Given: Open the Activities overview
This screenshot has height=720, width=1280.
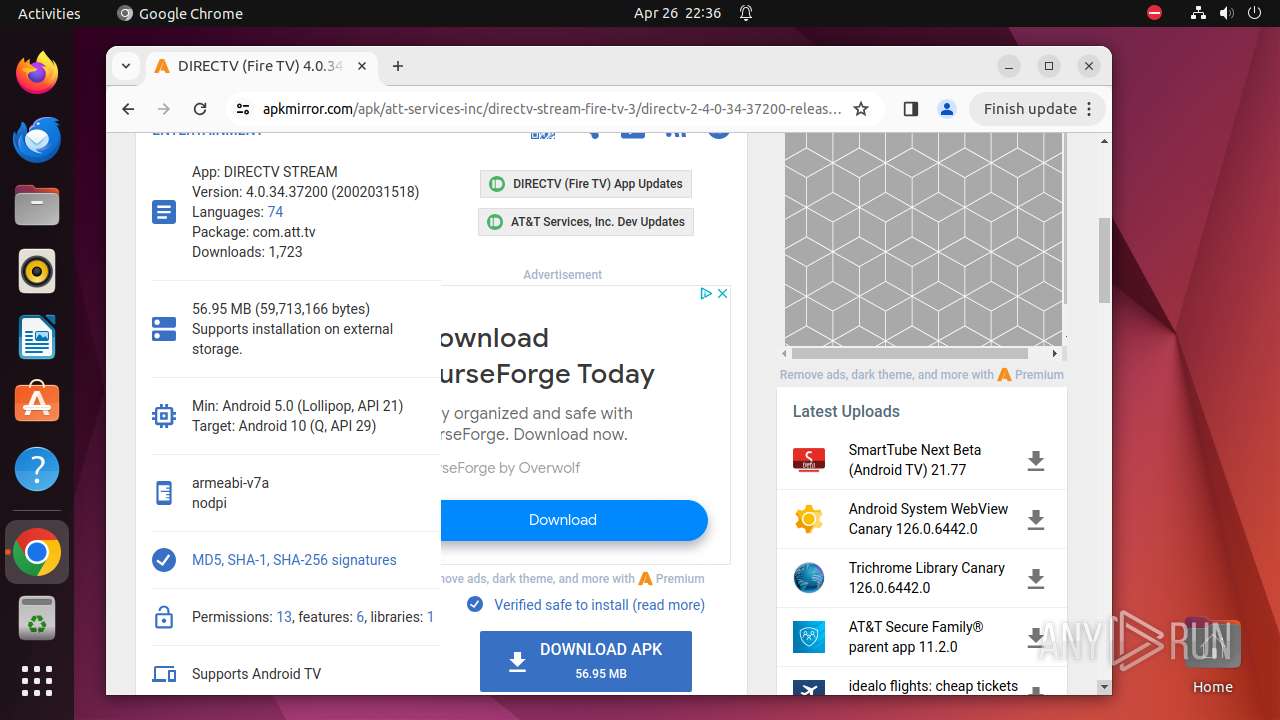Looking at the screenshot, I should [x=49, y=13].
